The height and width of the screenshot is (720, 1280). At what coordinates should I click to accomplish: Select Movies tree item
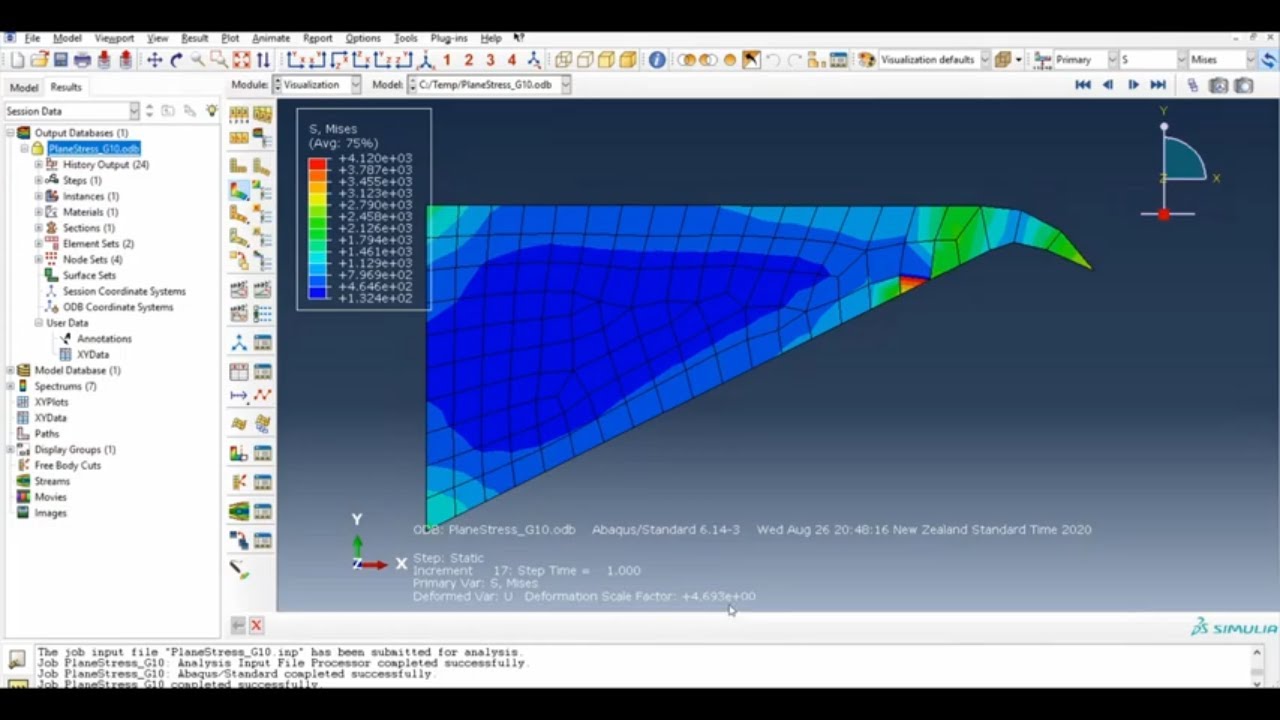[50, 497]
